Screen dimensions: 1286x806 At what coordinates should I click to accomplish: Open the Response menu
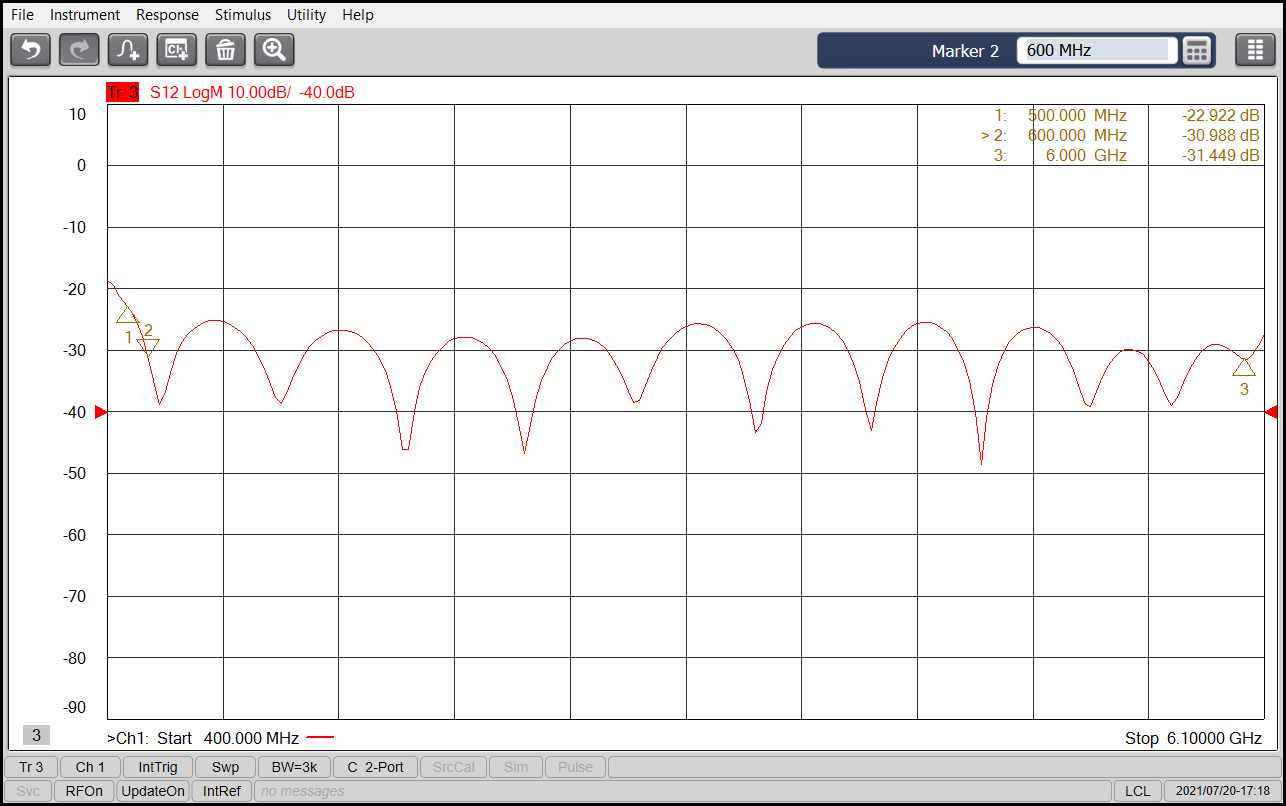coord(167,15)
